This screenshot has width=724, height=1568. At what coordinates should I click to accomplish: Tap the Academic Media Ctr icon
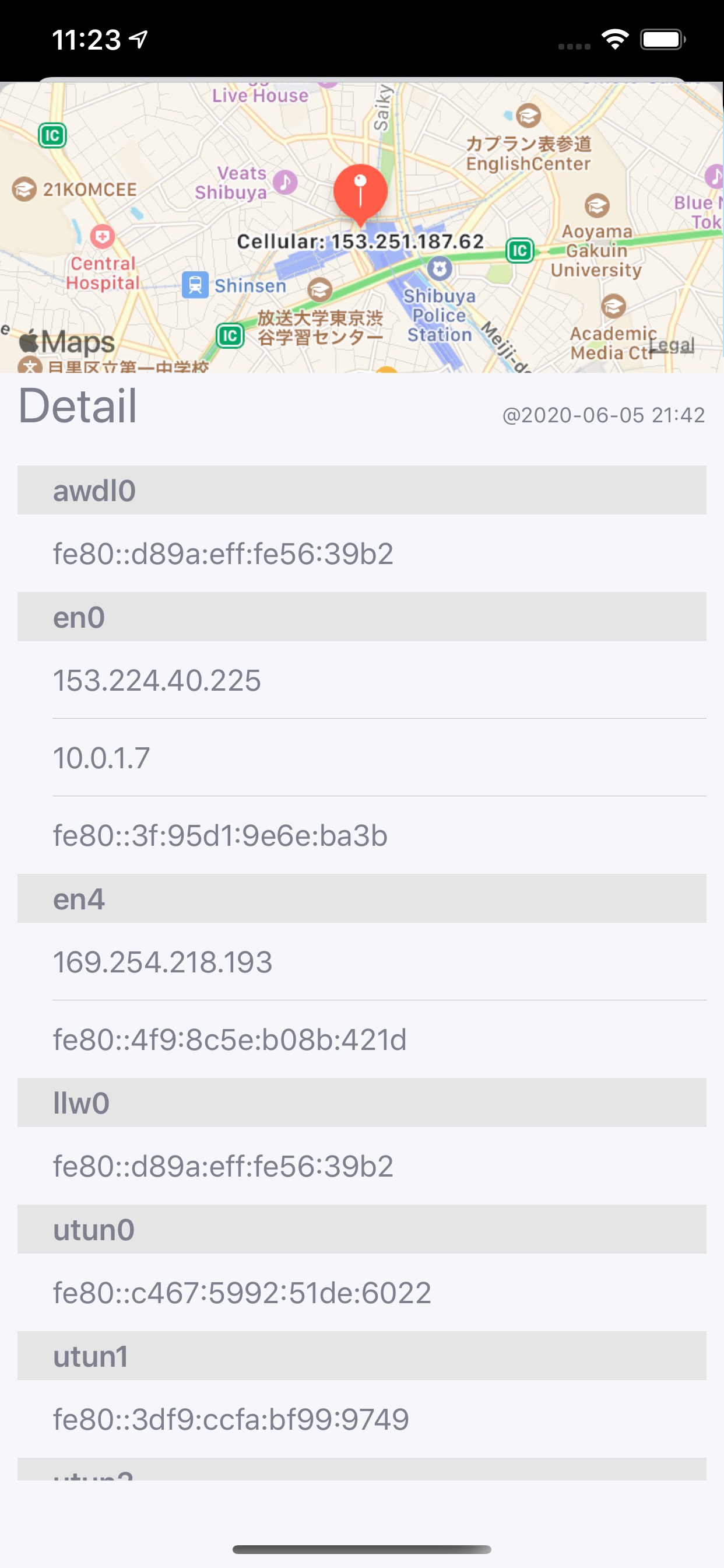point(613,306)
